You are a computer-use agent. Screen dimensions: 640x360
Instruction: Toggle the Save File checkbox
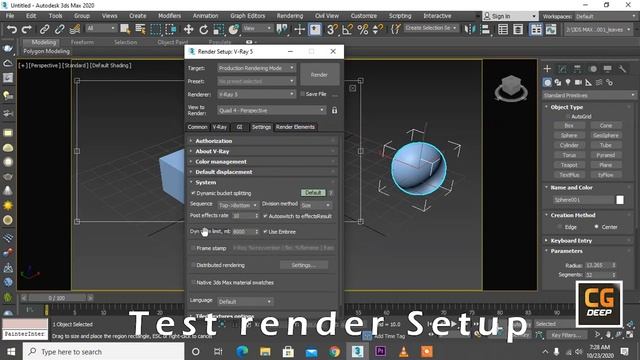[302, 94]
